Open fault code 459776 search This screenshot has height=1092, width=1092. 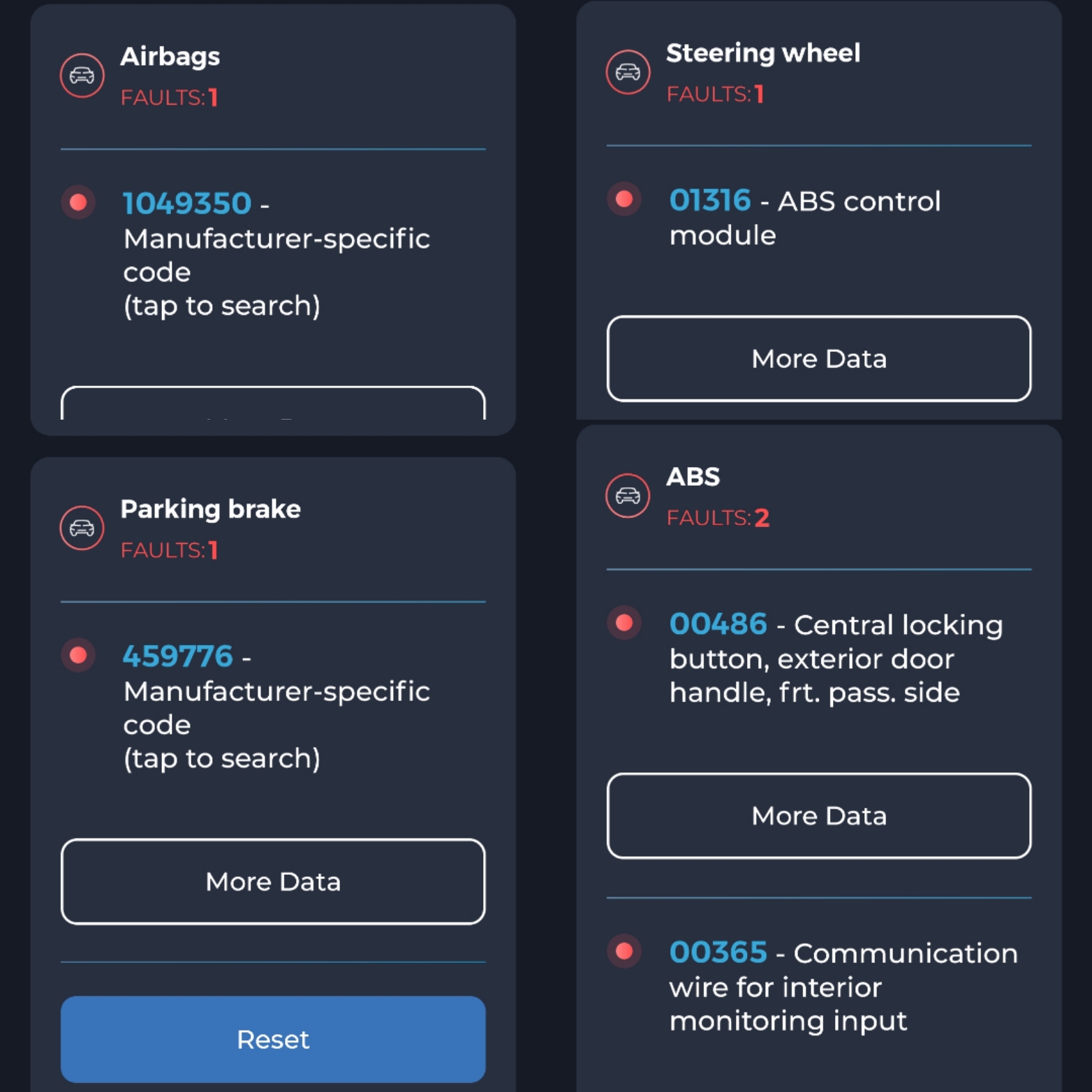click(x=276, y=707)
